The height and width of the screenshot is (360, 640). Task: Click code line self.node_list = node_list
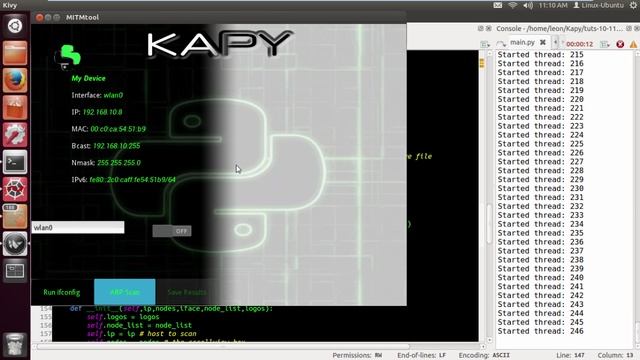pyautogui.click(x=139, y=325)
